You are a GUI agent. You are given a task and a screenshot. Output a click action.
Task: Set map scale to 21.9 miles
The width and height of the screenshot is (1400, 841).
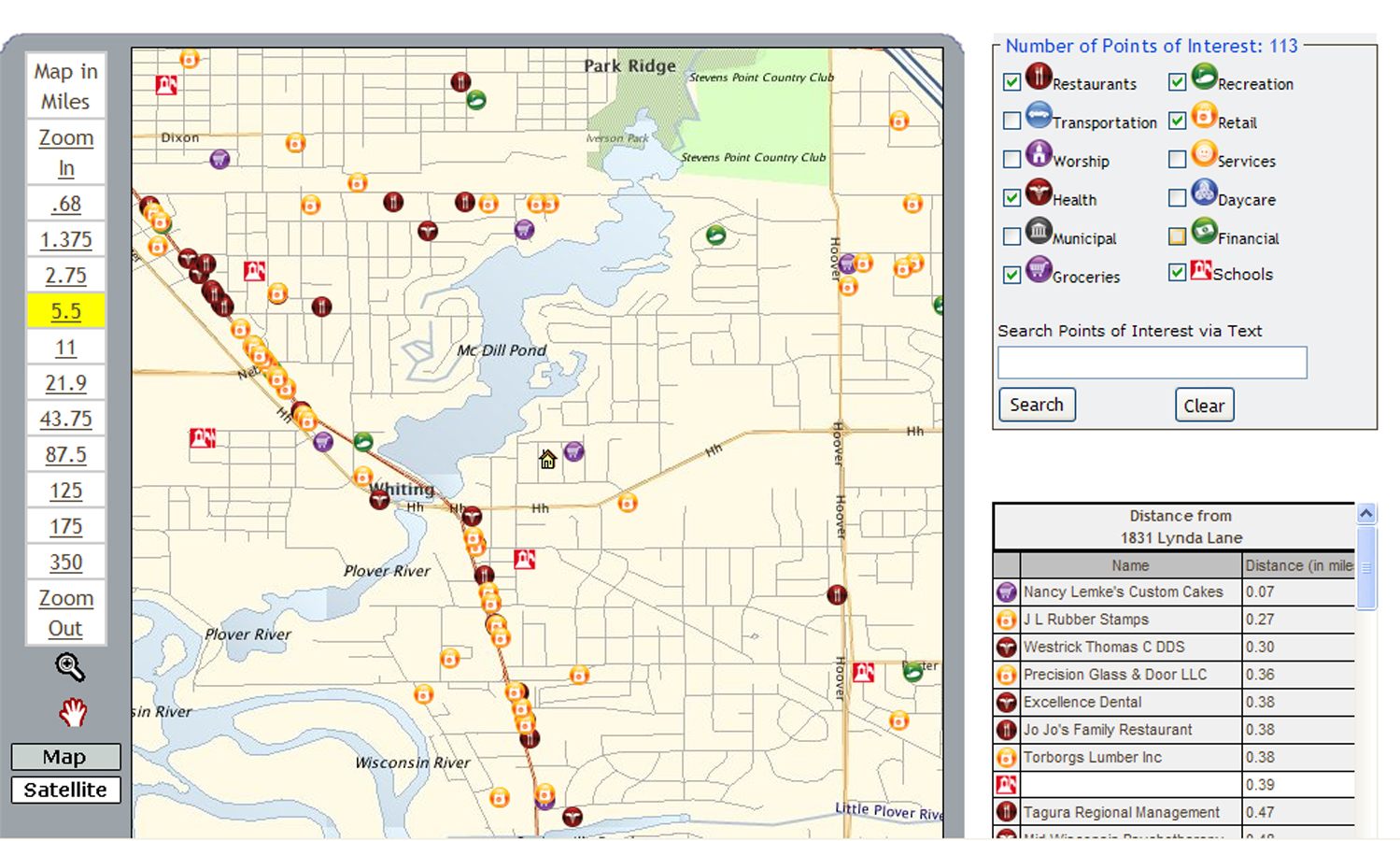tap(65, 383)
